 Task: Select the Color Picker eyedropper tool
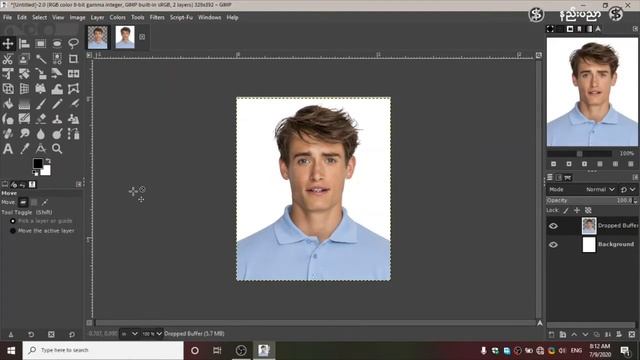(x=24, y=149)
